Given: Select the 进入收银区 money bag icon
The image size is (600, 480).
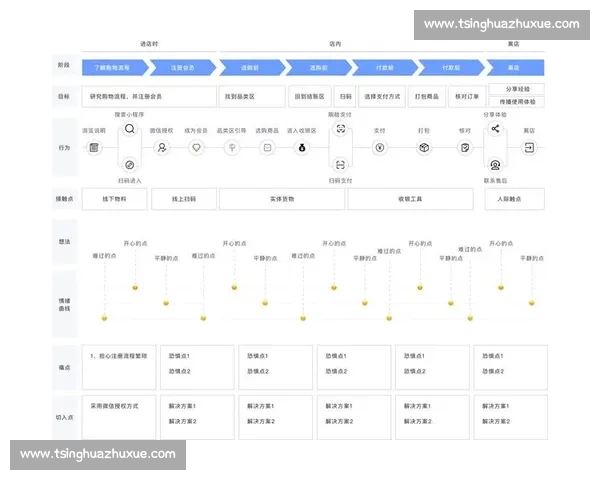Looking at the screenshot, I should pyautogui.click(x=302, y=147).
